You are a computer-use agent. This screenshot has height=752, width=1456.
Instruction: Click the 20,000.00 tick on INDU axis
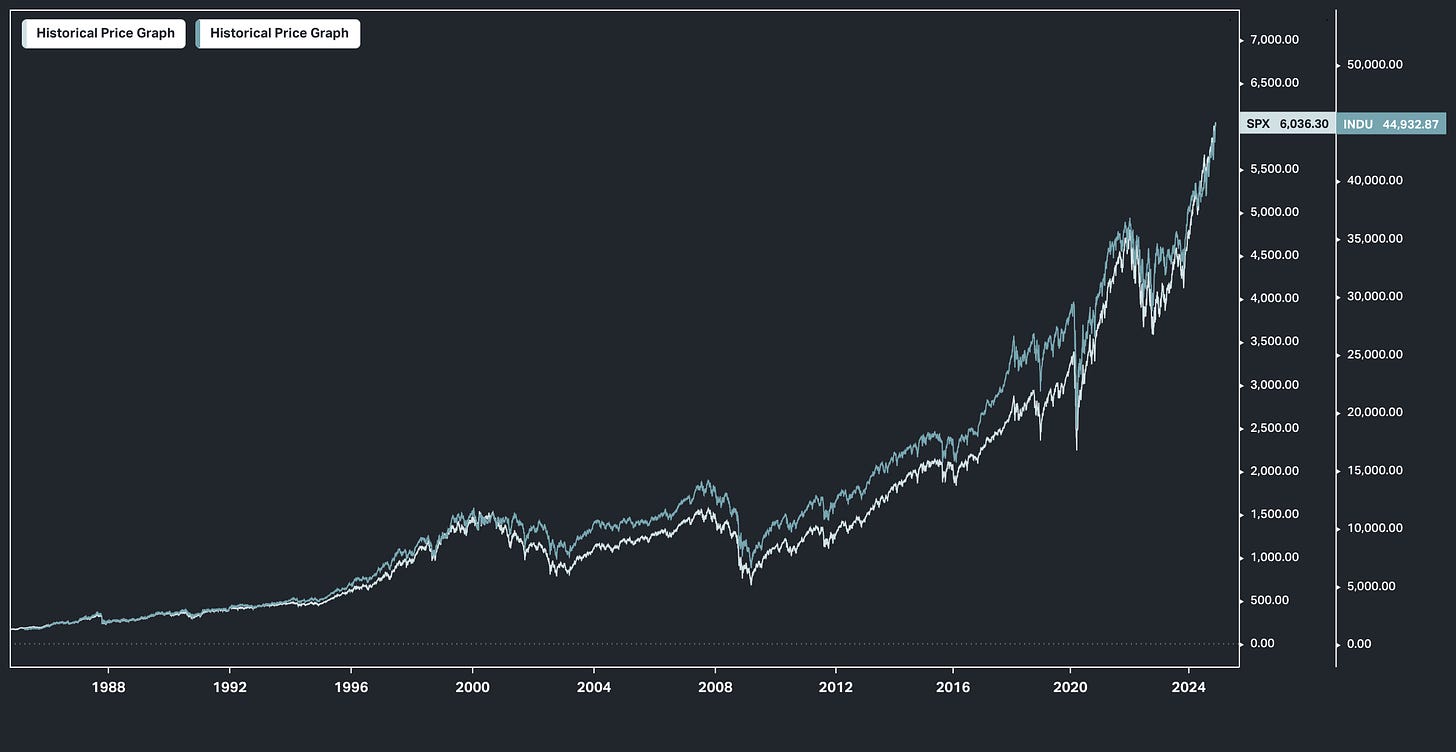pyautogui.click(x=1375, y=412)
